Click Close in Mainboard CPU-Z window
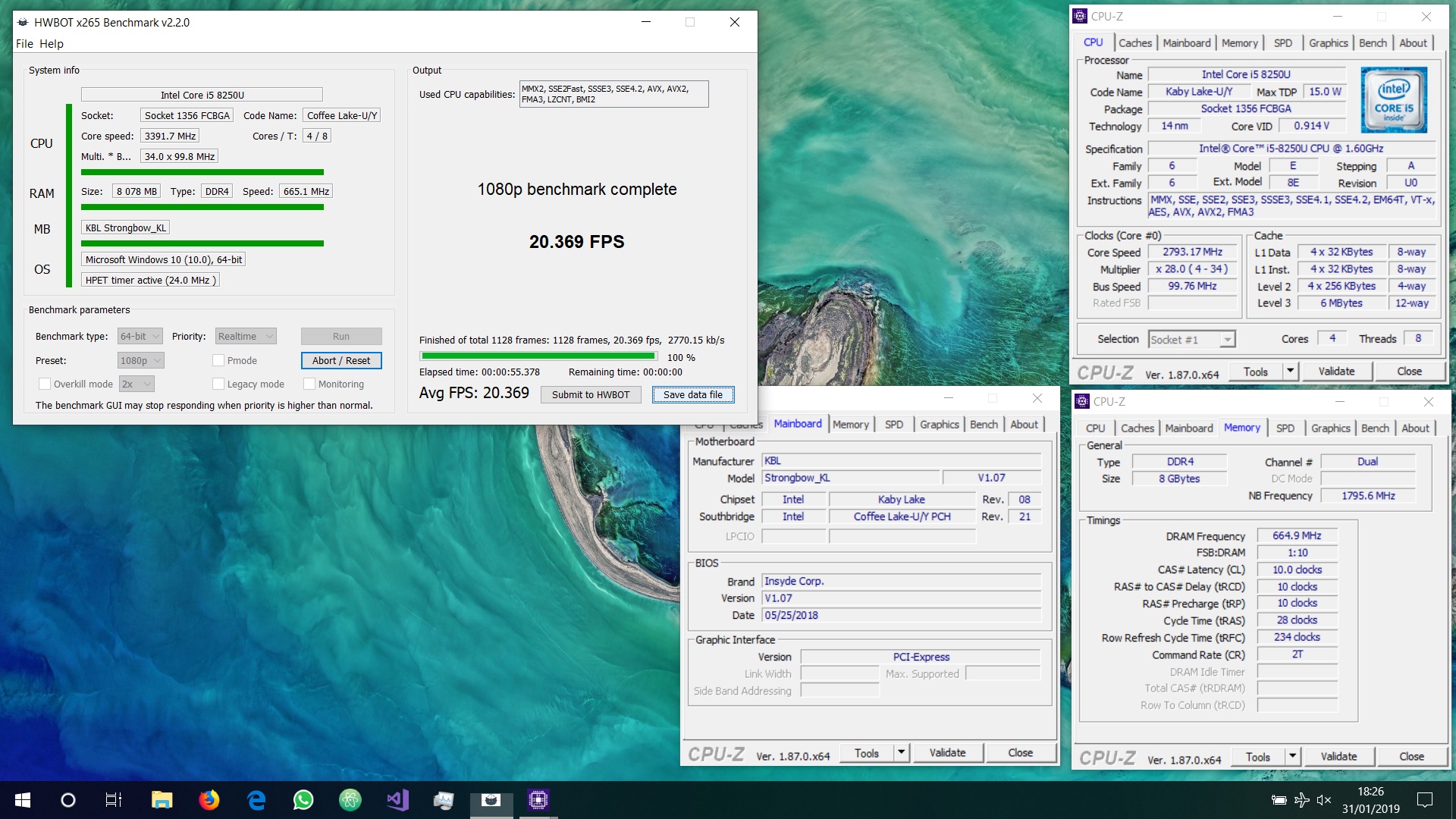This screenshot has height=819, width=1456. pyautogui.click(x=1020, y=752)
